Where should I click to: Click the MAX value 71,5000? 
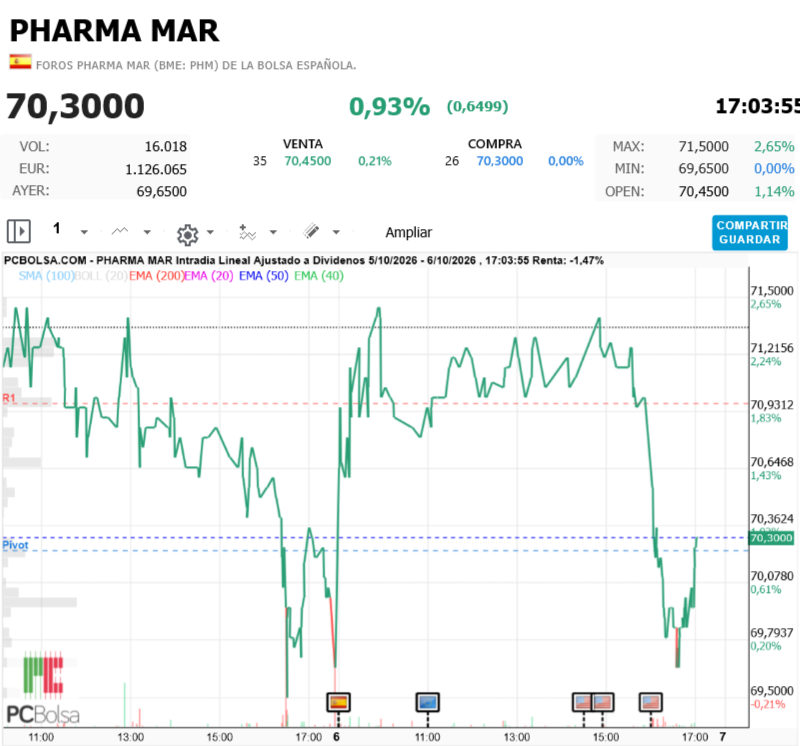703,146
